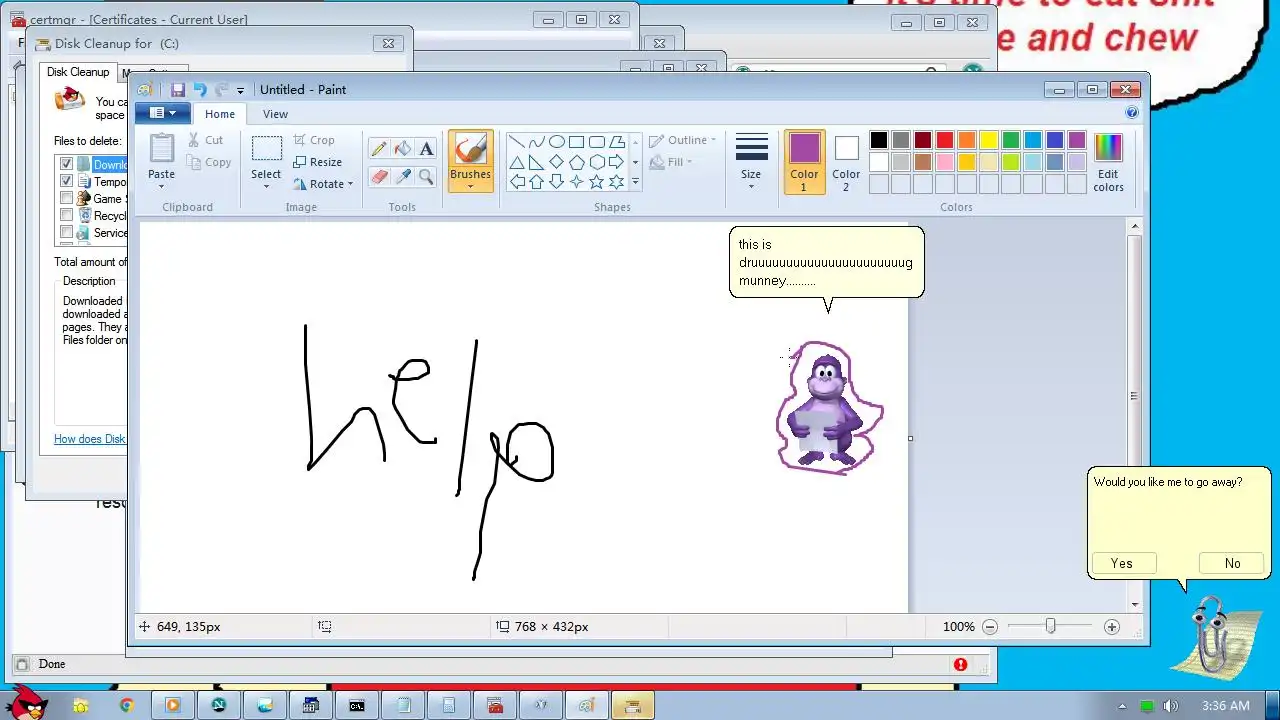Show hidden tray icons arrow
1280x720 pixels.
1123,706
